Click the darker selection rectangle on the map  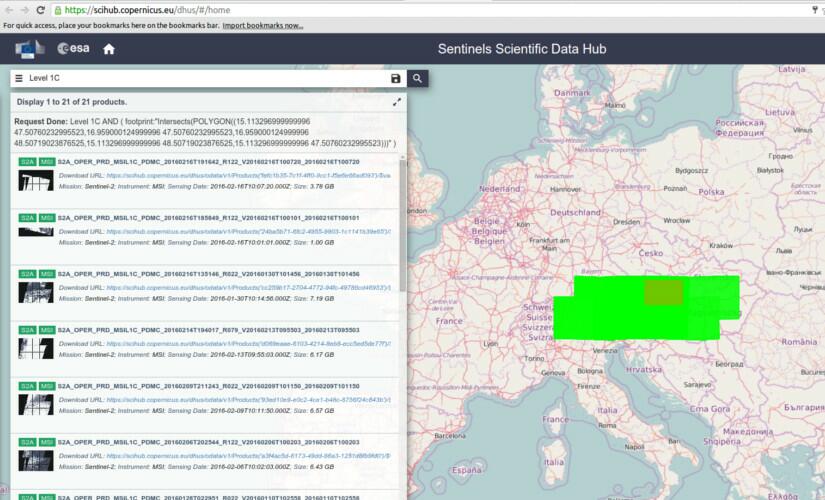[x=664, y=292]
